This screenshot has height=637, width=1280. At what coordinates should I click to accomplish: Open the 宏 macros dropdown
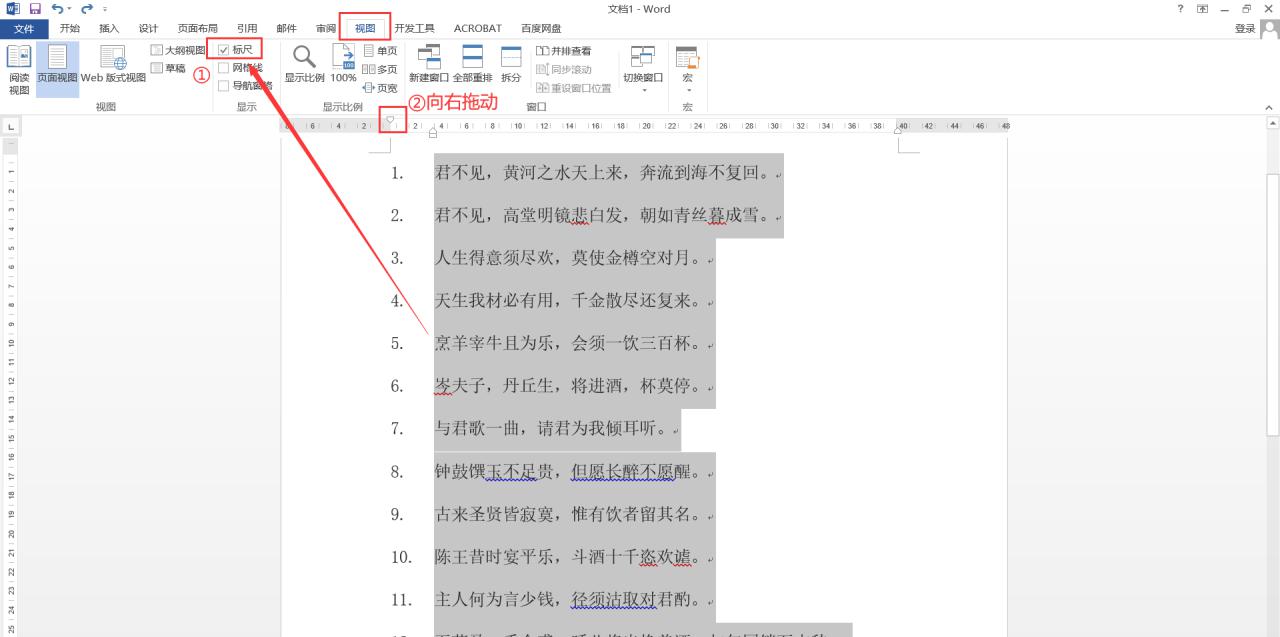[687, 68]
